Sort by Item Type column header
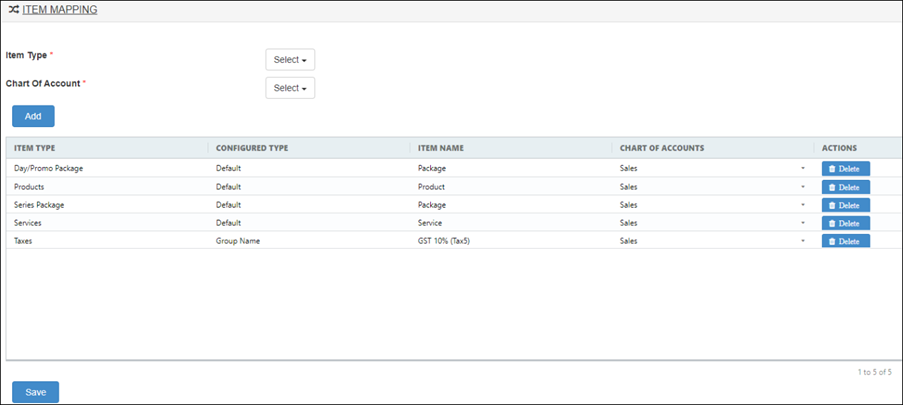This screenshot has height=405, width=903. coord(35,148)
